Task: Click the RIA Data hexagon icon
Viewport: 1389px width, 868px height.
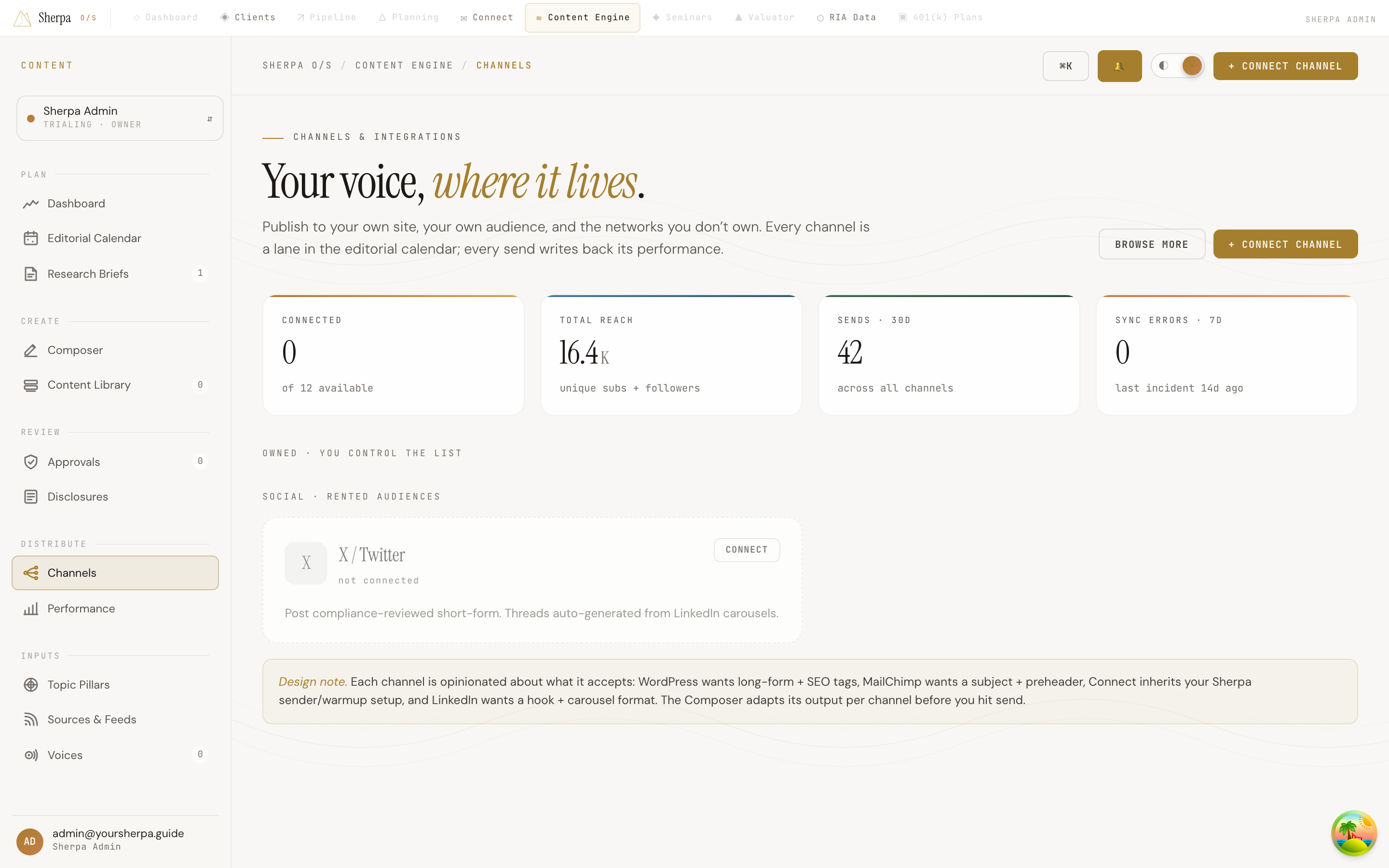Action: [x=820, y=18]
